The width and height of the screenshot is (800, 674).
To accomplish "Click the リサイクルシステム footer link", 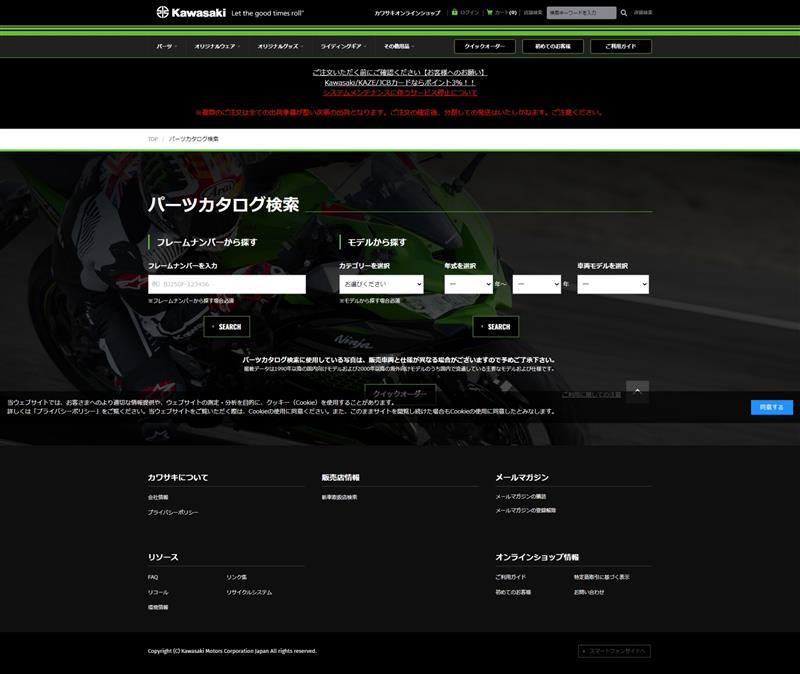I will [x=249, y=592].
